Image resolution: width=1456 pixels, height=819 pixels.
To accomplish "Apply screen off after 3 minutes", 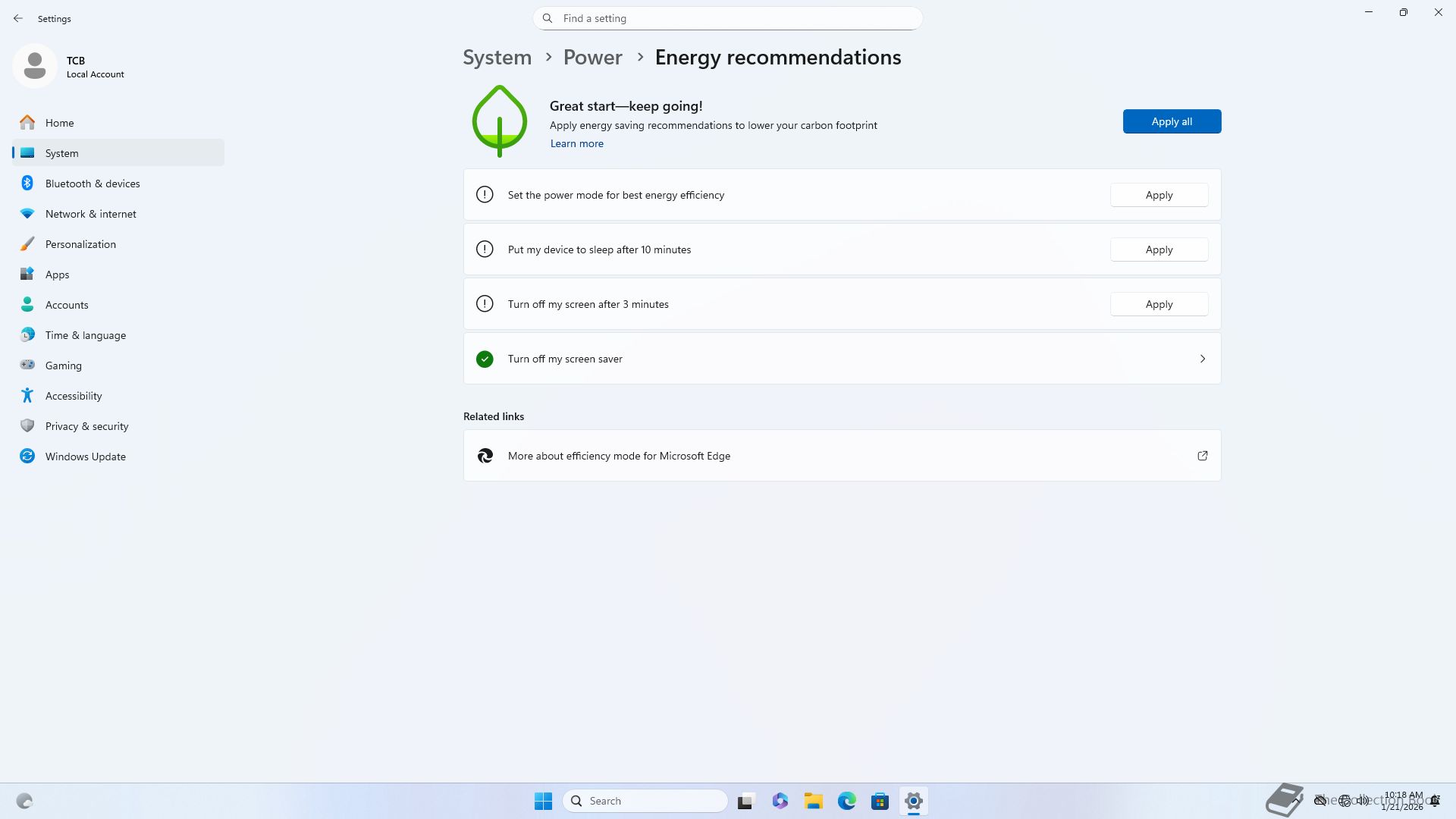I will pyautogui.click(x=1159, y=304).
